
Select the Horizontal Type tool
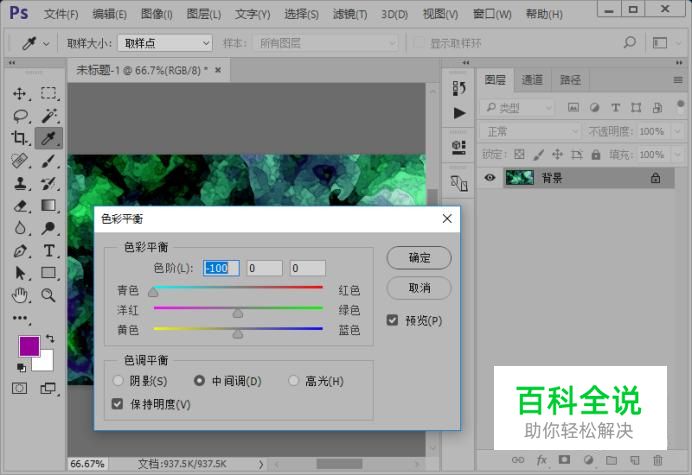(49, 251)
